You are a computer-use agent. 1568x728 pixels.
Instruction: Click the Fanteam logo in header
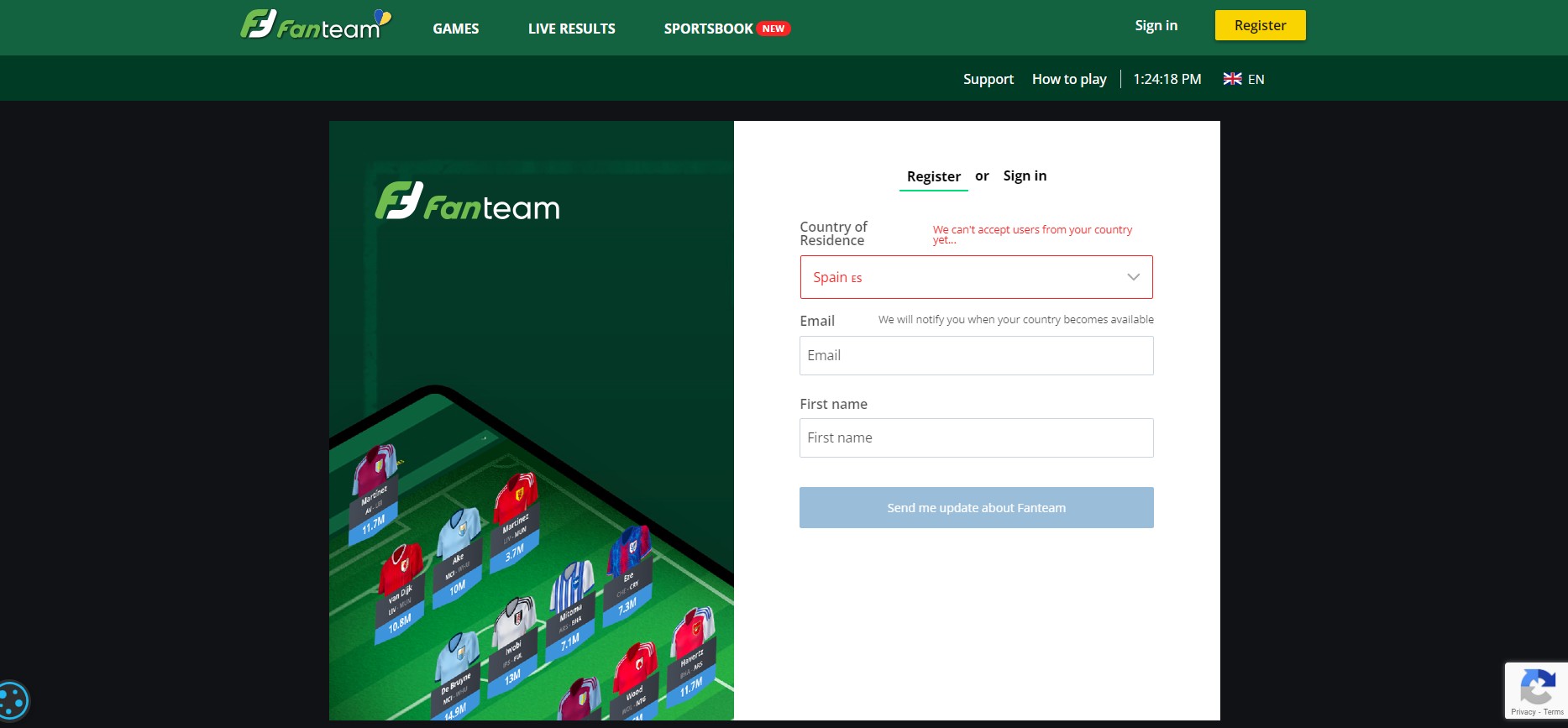[316, 25]
